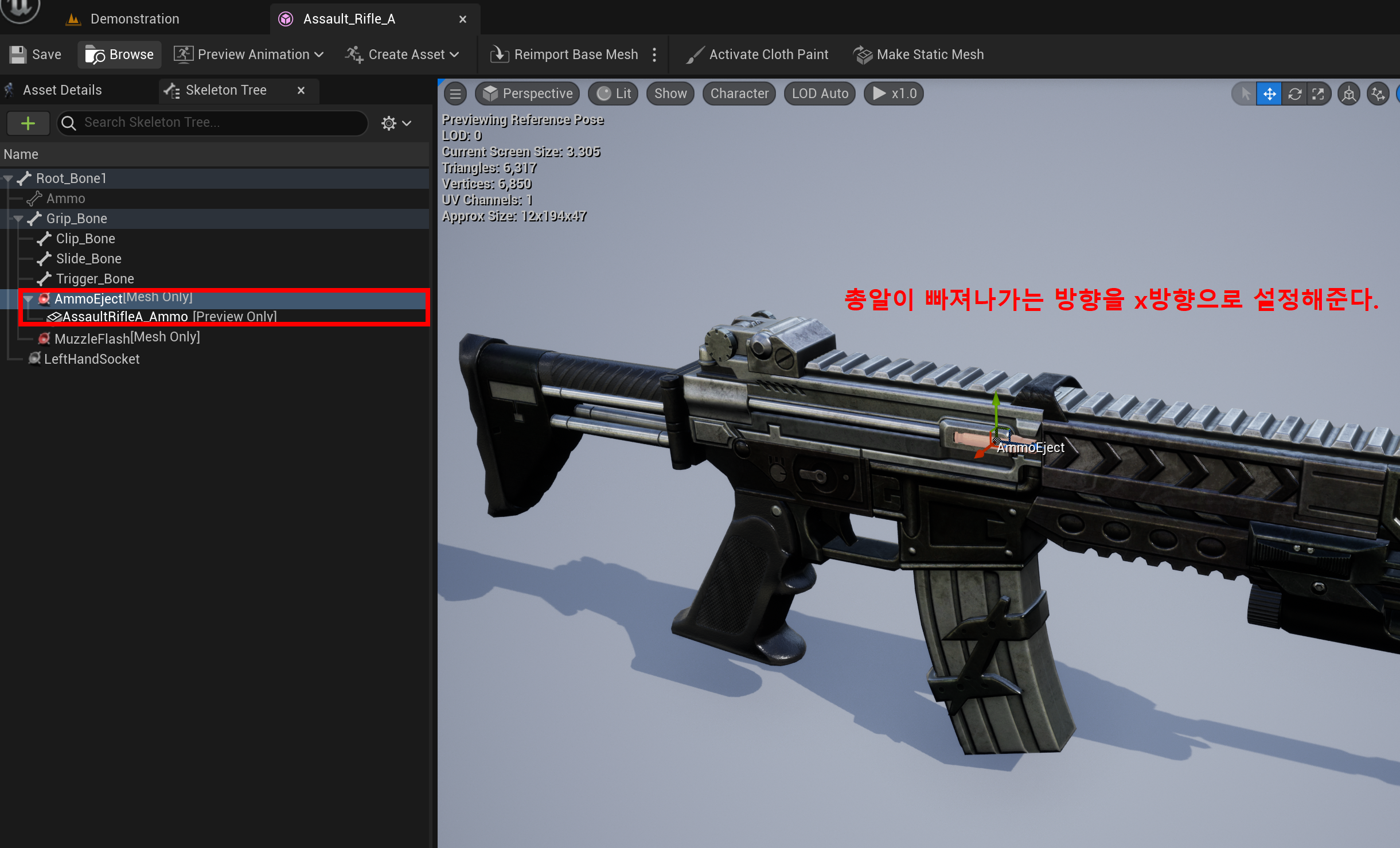Open skeleton tree settings gear dropdown
Viewport: 1400px width, 848px height.
click(x=396, y=123)
